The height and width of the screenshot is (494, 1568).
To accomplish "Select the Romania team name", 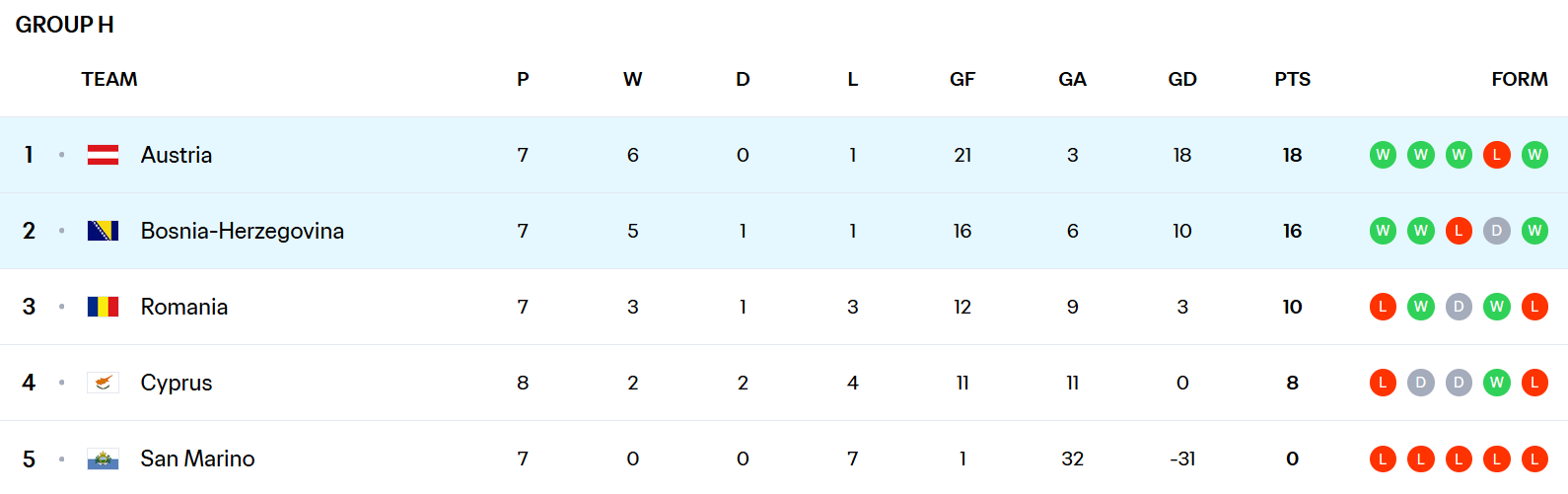I will coord(183,307).
